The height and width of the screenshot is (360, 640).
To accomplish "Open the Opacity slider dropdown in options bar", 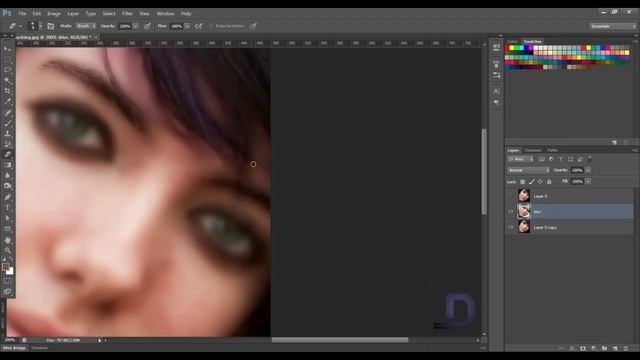I will (x=136, y=26).
